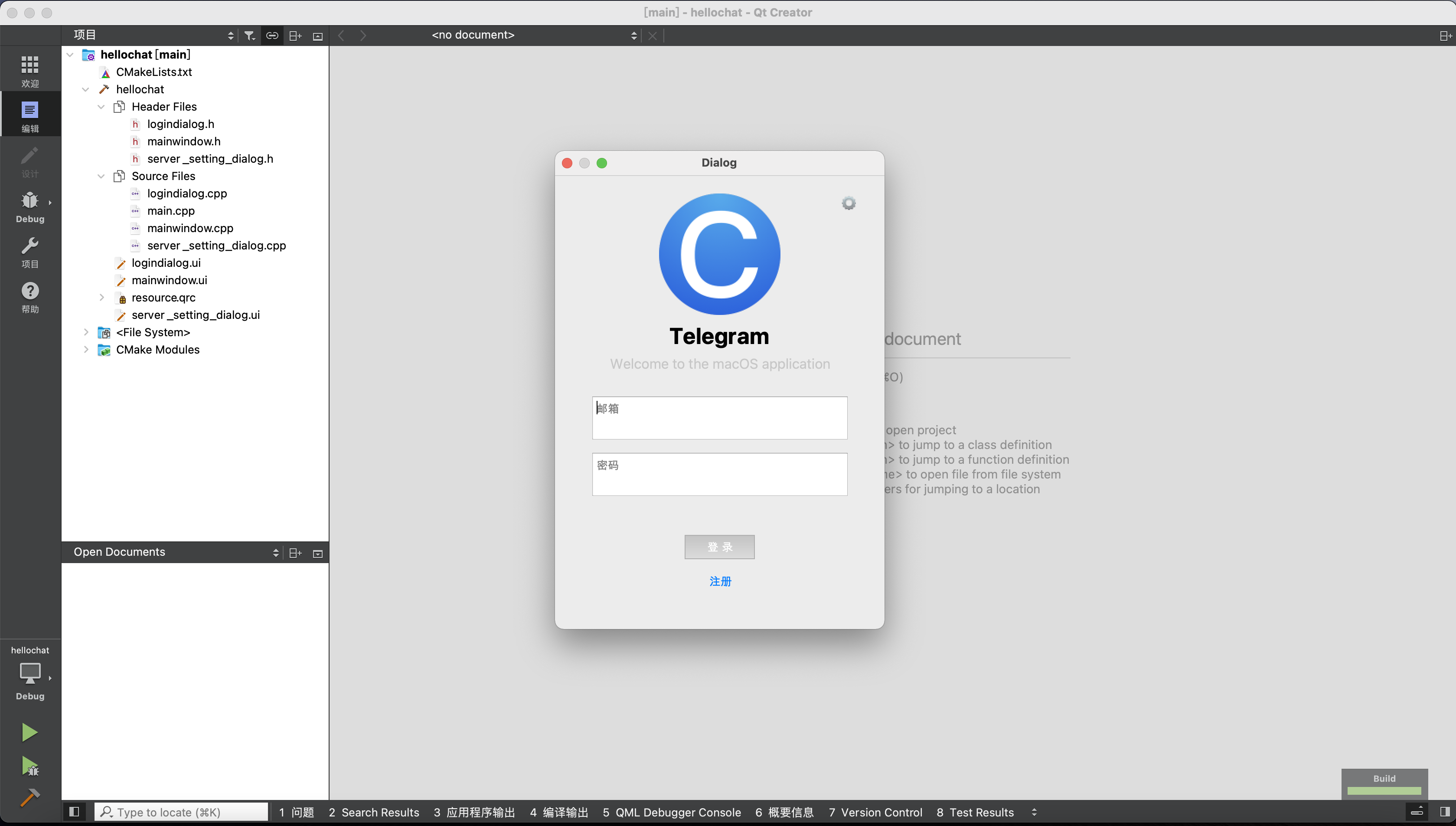Screen dimensions: 1456x826
Task: Toggle the left sidebar visibility
Action: tap(74, 812)
